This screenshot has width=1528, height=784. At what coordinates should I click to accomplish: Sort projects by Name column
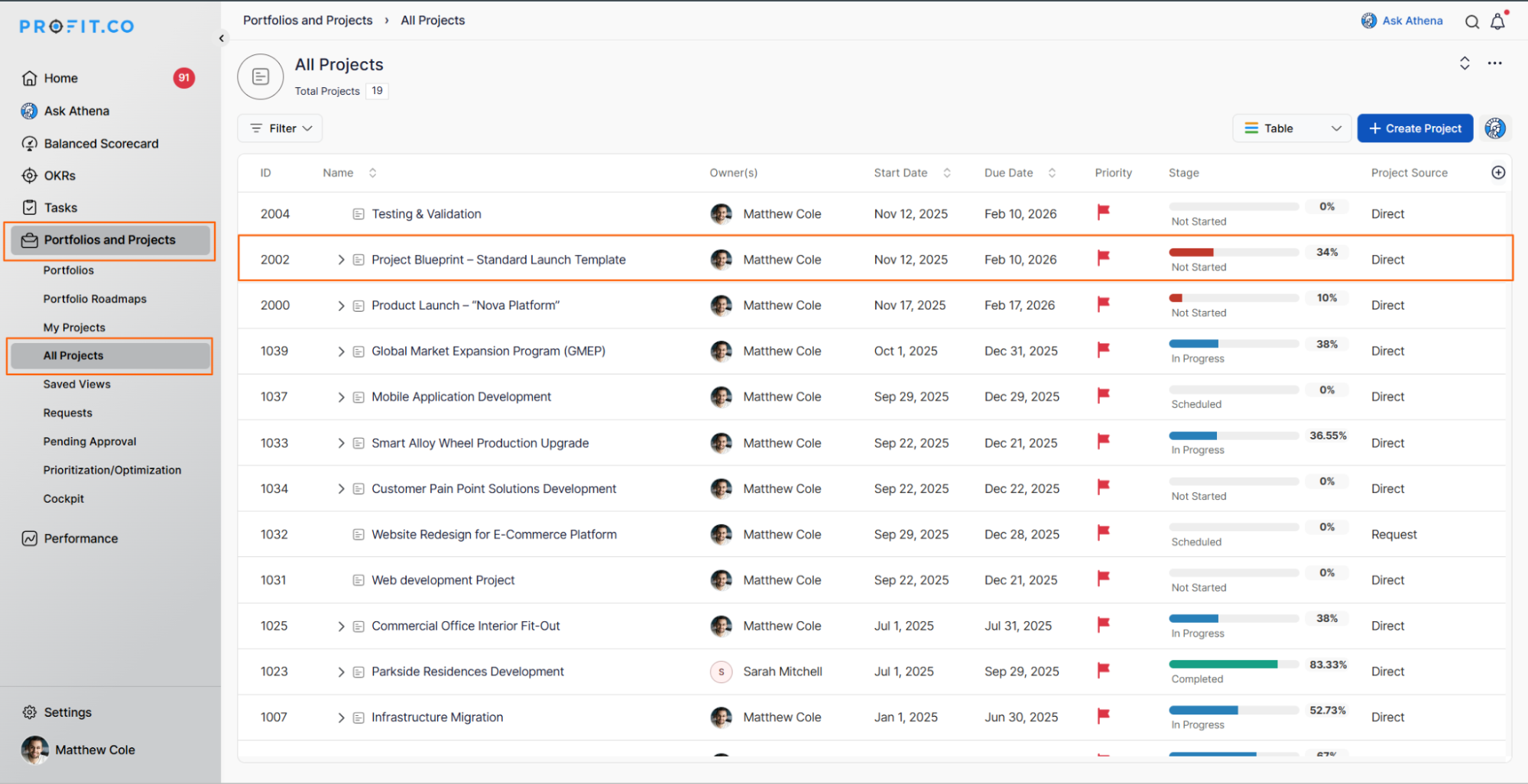[x=372, y=173]
